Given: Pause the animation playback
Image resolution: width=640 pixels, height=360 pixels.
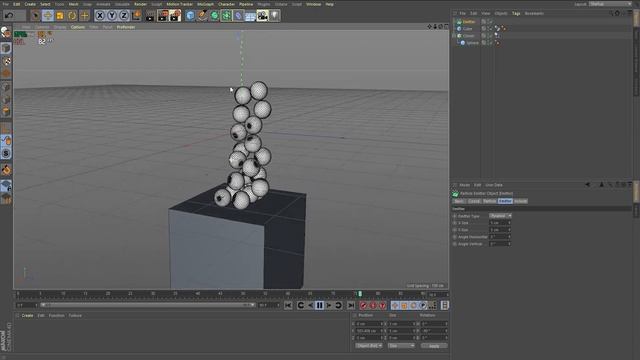Looking at the screenshot, I should click(320, 305).
